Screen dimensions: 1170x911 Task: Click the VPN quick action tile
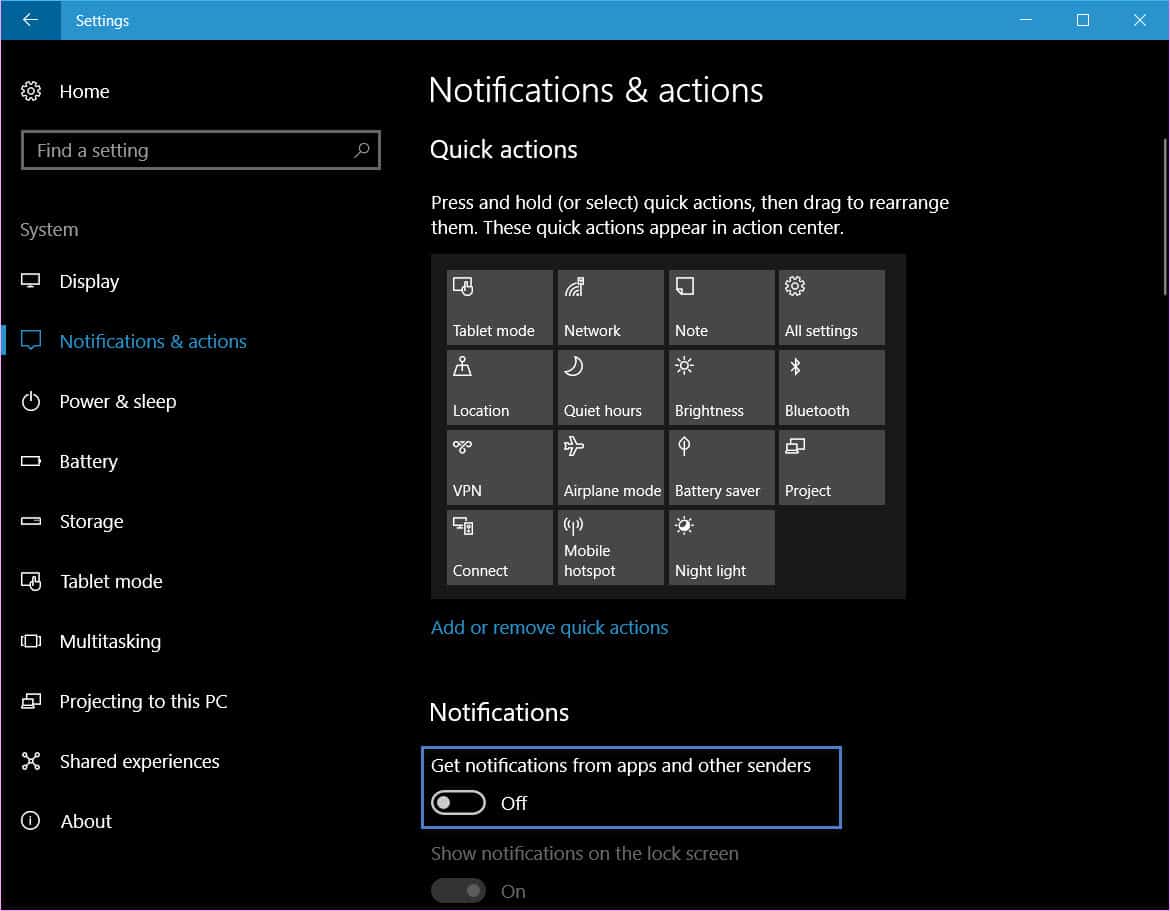[499, 467]
